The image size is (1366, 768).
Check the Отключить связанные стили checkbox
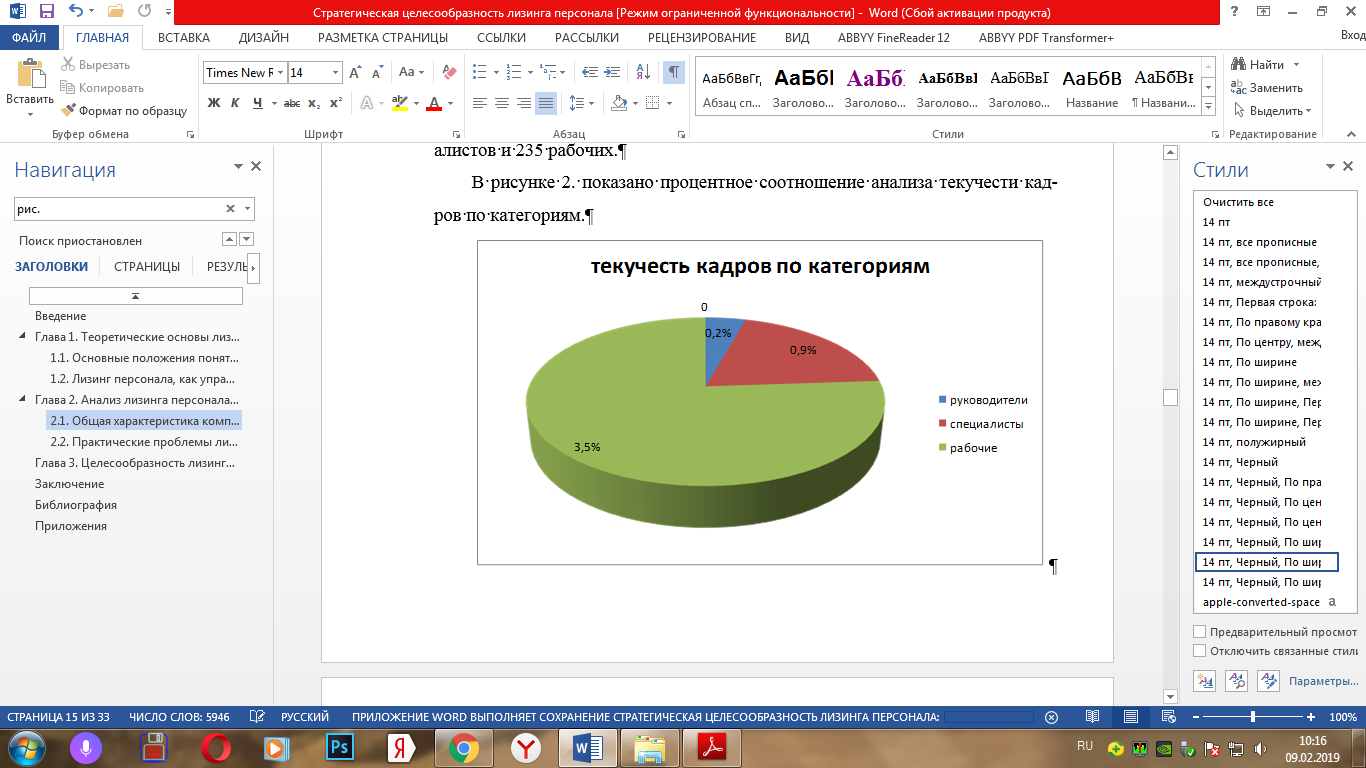1200,651
